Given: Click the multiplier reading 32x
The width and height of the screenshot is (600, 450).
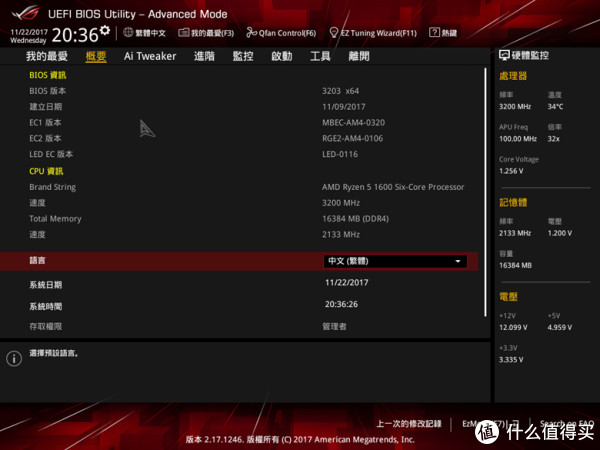Looking at the screenshot, I should click(553, 139).
